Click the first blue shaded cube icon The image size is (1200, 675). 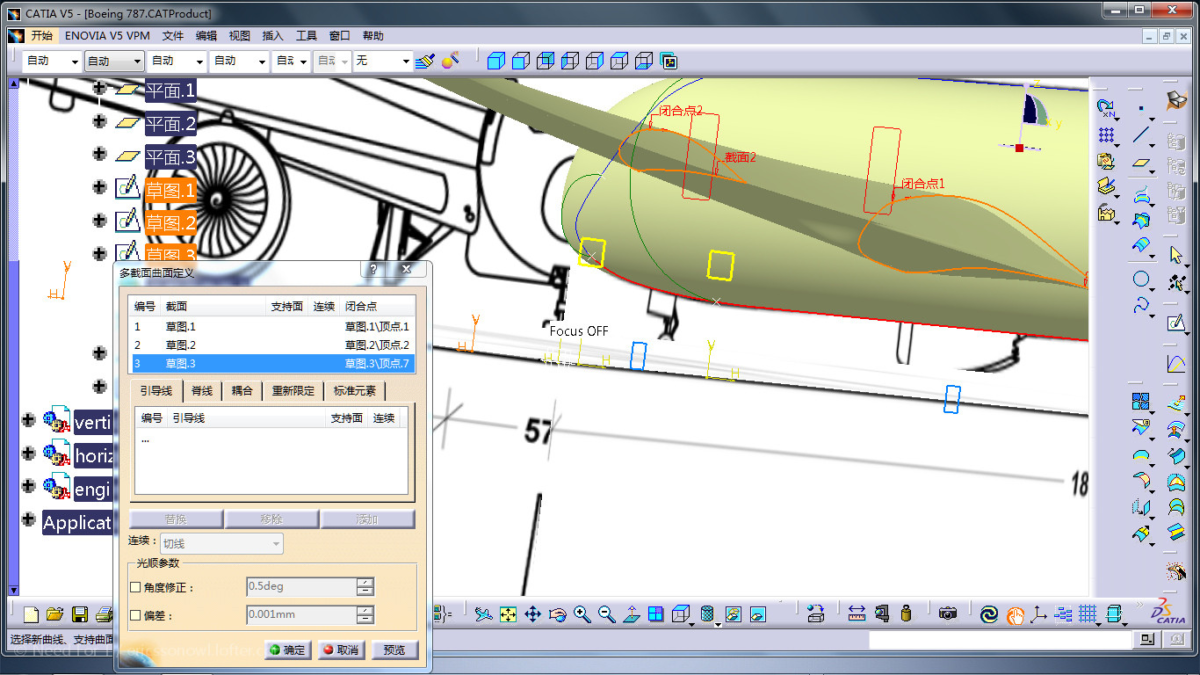pos(496,61)
